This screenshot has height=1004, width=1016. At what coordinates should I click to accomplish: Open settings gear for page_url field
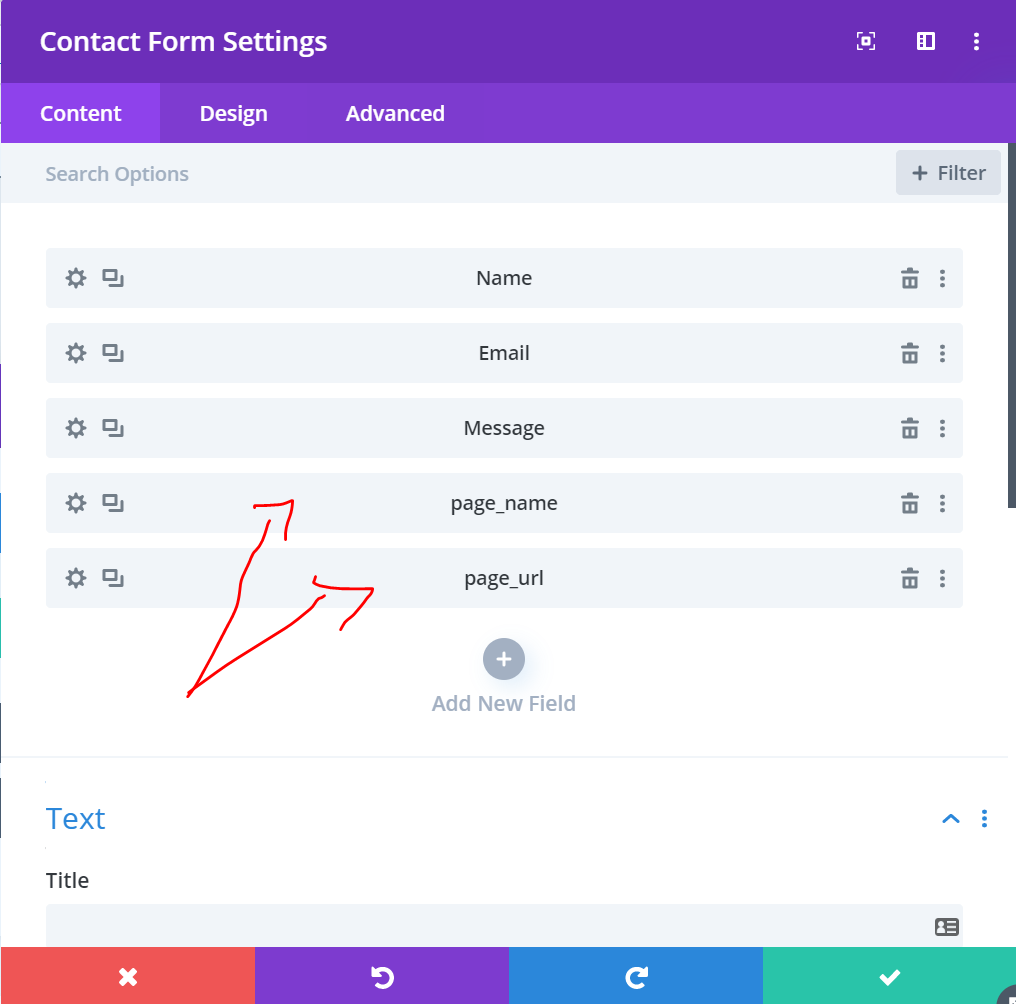click(x=76, y=578)
